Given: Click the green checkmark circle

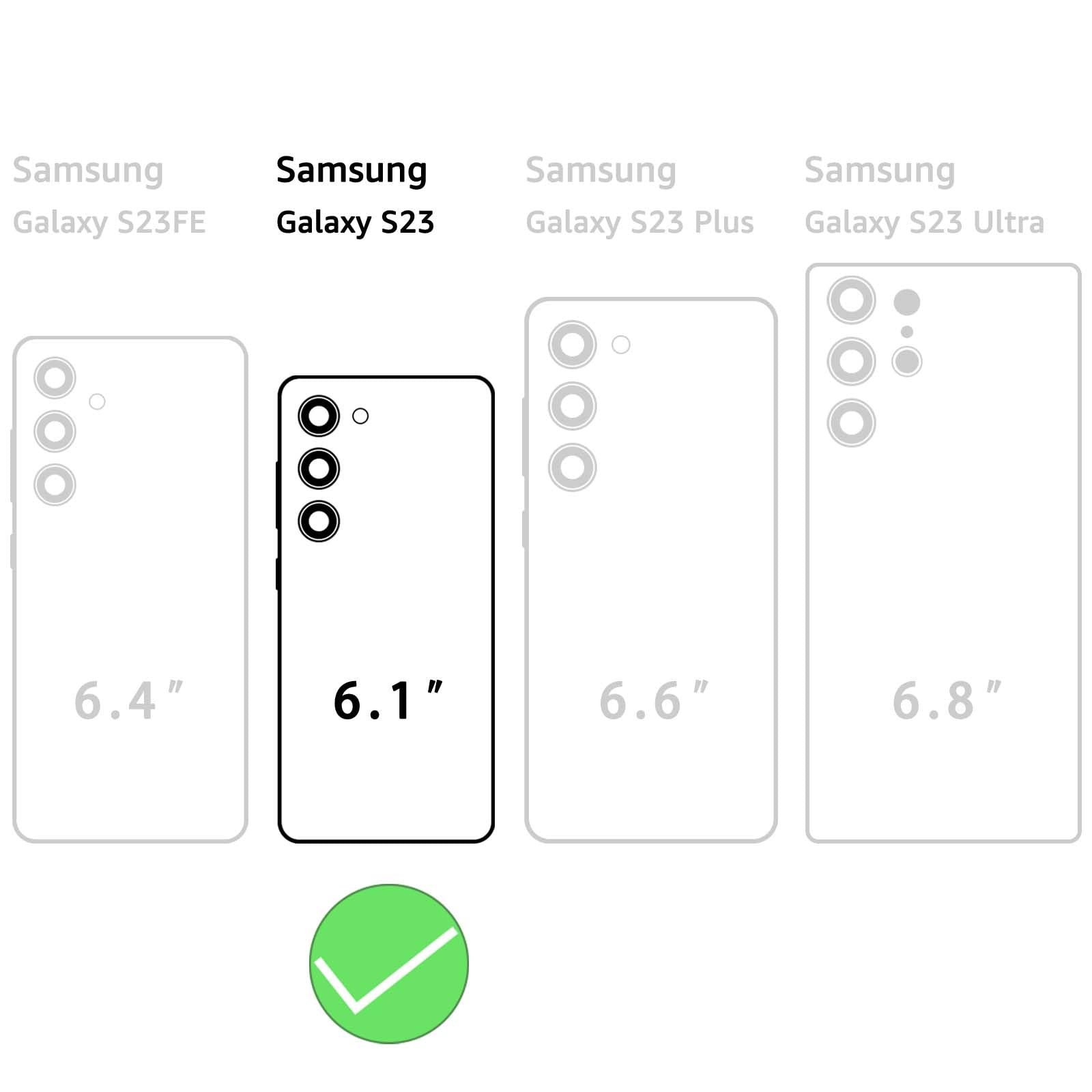Looking at the screenshot, I should (389, 964).
